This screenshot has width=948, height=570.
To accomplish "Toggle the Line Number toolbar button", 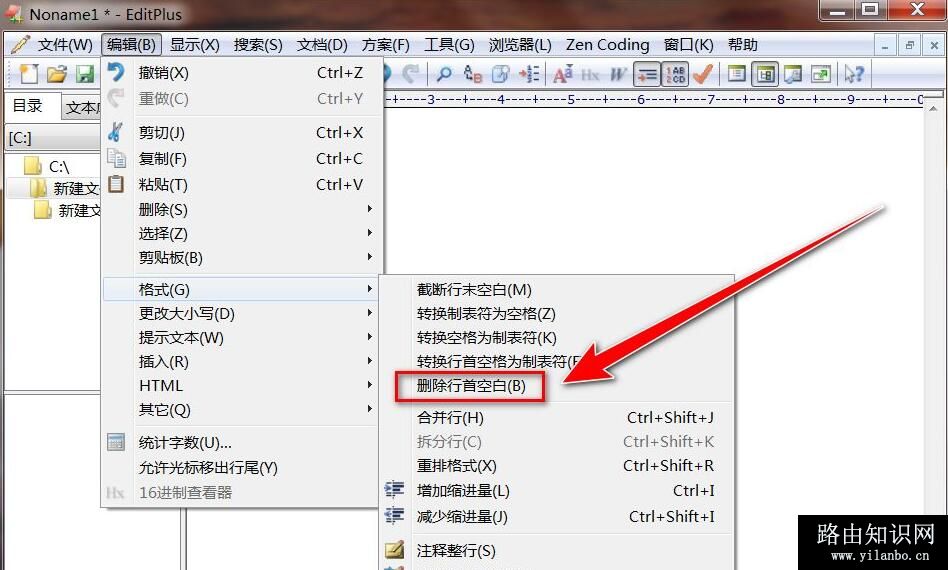I will [675, 74].
